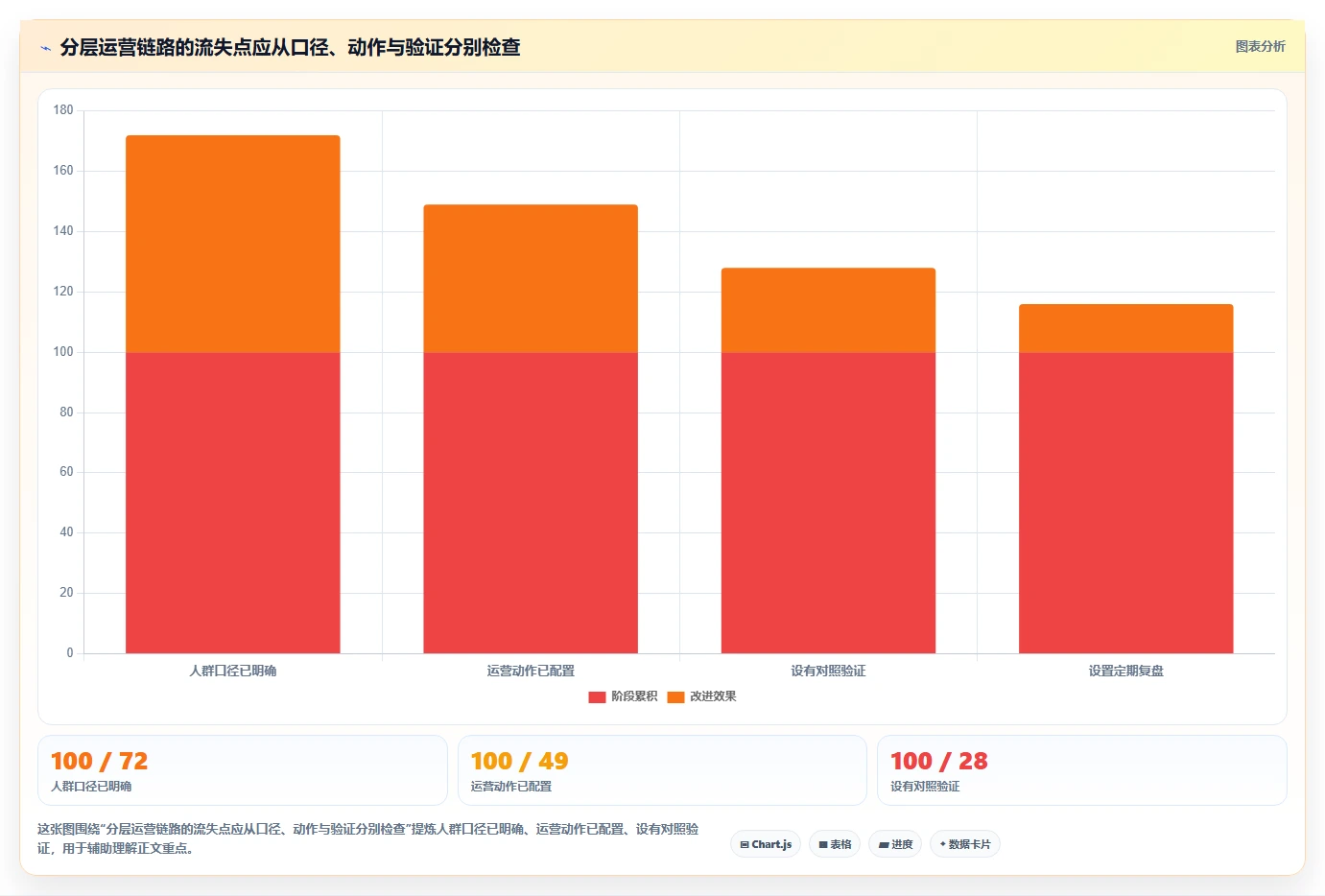This screenshot has height=896, width=1325.
Task: Click the 图表分析 label in the header
Action: click(1260, 46)
